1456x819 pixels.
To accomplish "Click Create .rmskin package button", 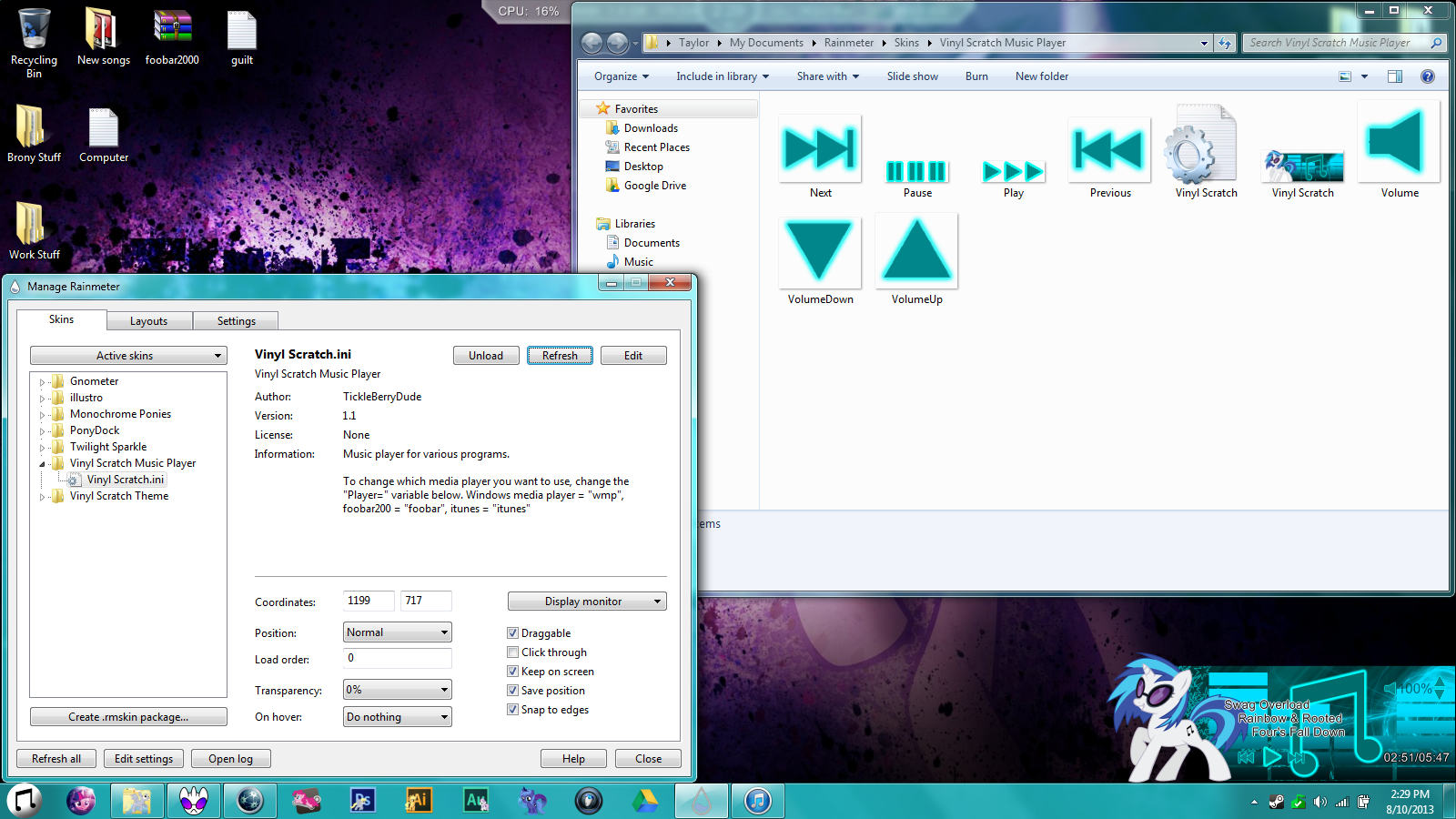I will tap(128, 717).
